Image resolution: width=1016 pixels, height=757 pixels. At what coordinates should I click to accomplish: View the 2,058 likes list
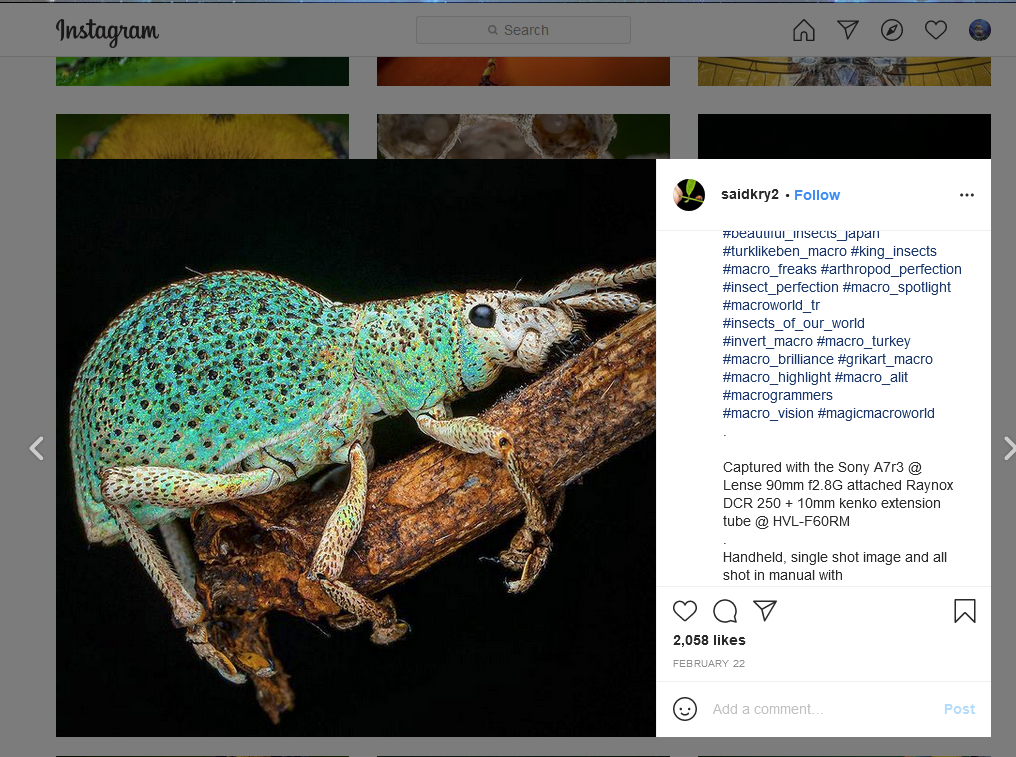coord(709,640)
